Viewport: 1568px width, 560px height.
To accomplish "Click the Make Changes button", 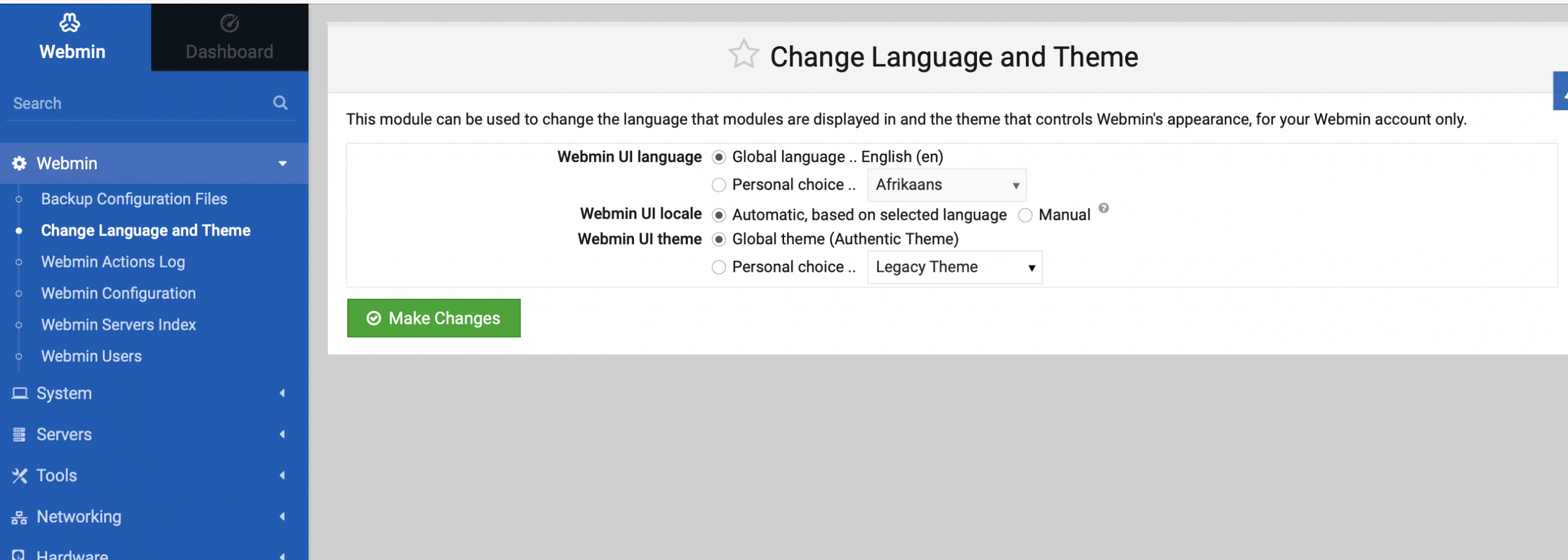I will 434,318.
